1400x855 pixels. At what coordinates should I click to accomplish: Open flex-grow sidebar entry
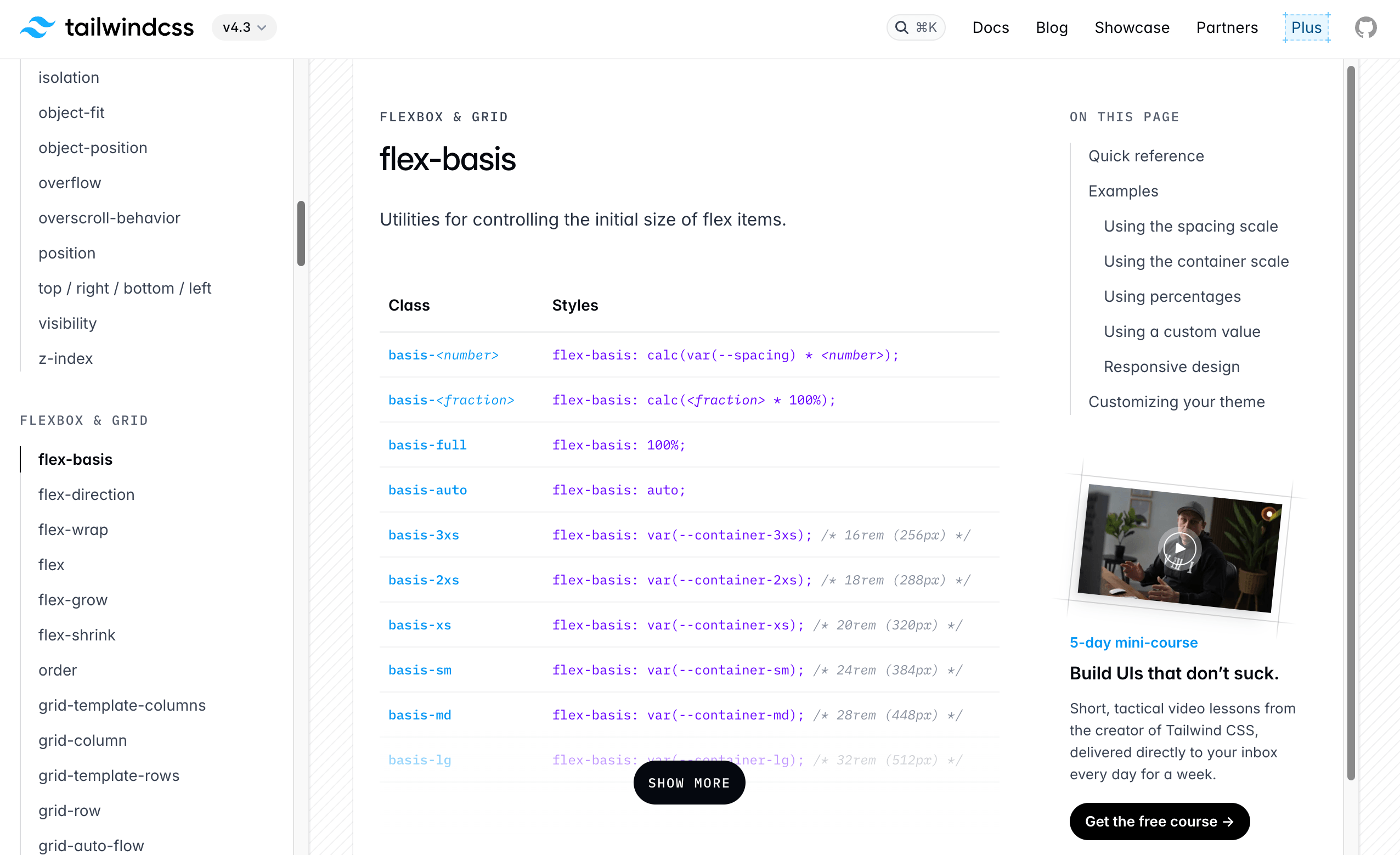(73, 600)
